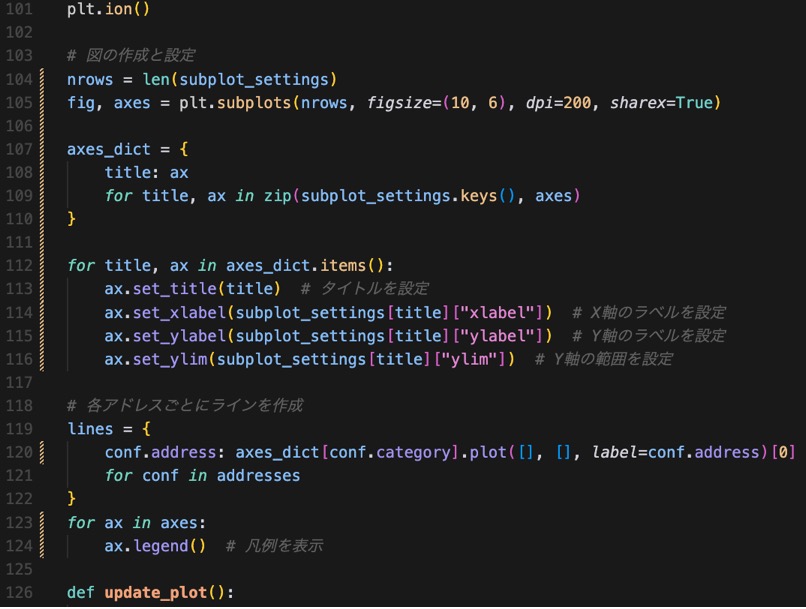The height and width of the screenshot is (609, 806).
Task: Click line number 126 in the gutter
Action: pos(17,592)
